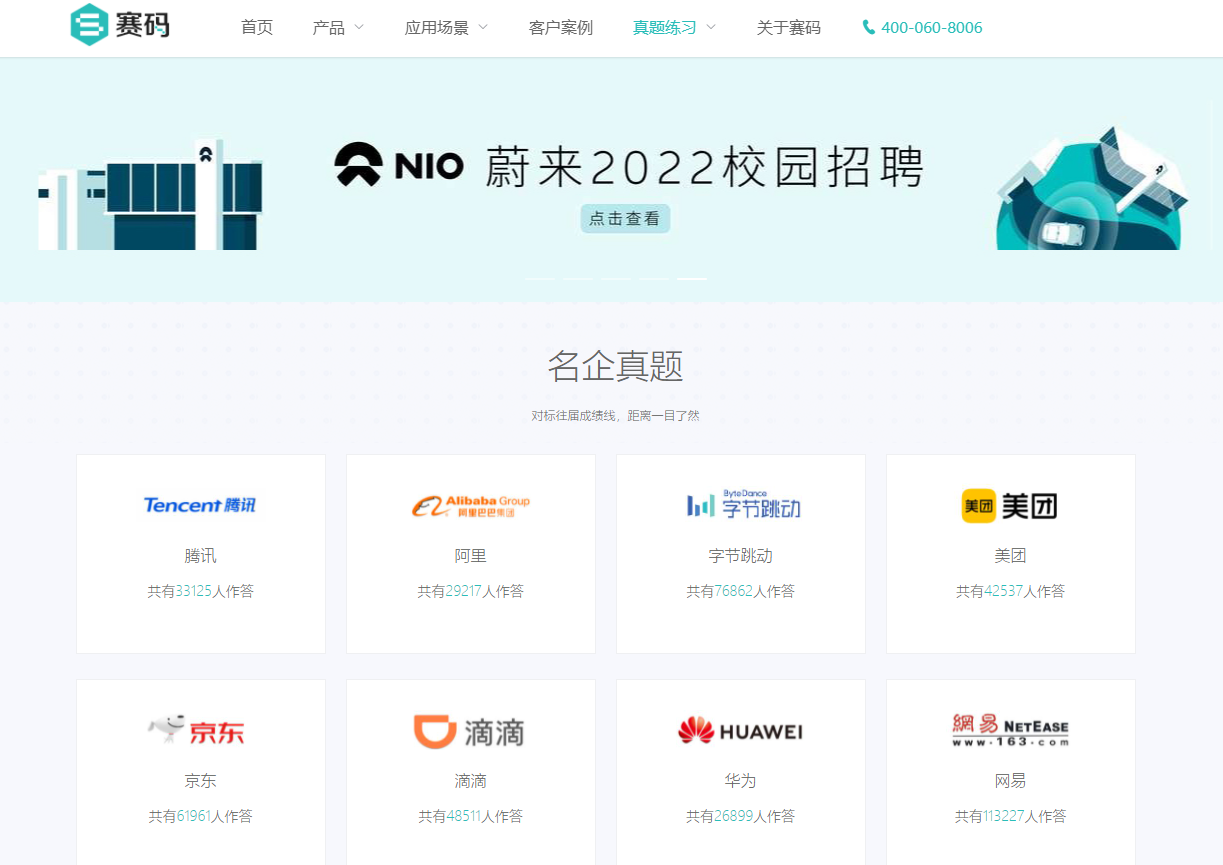Screen dimensions: 1223x865
Task: Open the 腾讯 company name link
Action: (x=200, y=556)
